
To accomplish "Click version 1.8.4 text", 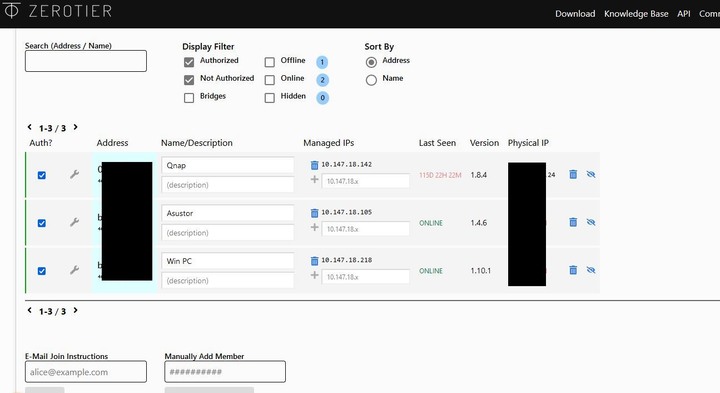I will click(478, 175).
